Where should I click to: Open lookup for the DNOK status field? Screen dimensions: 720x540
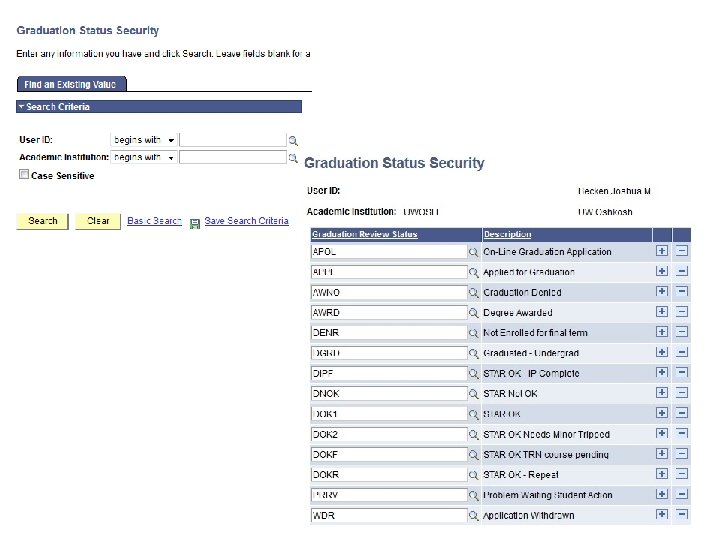[474, 394]
